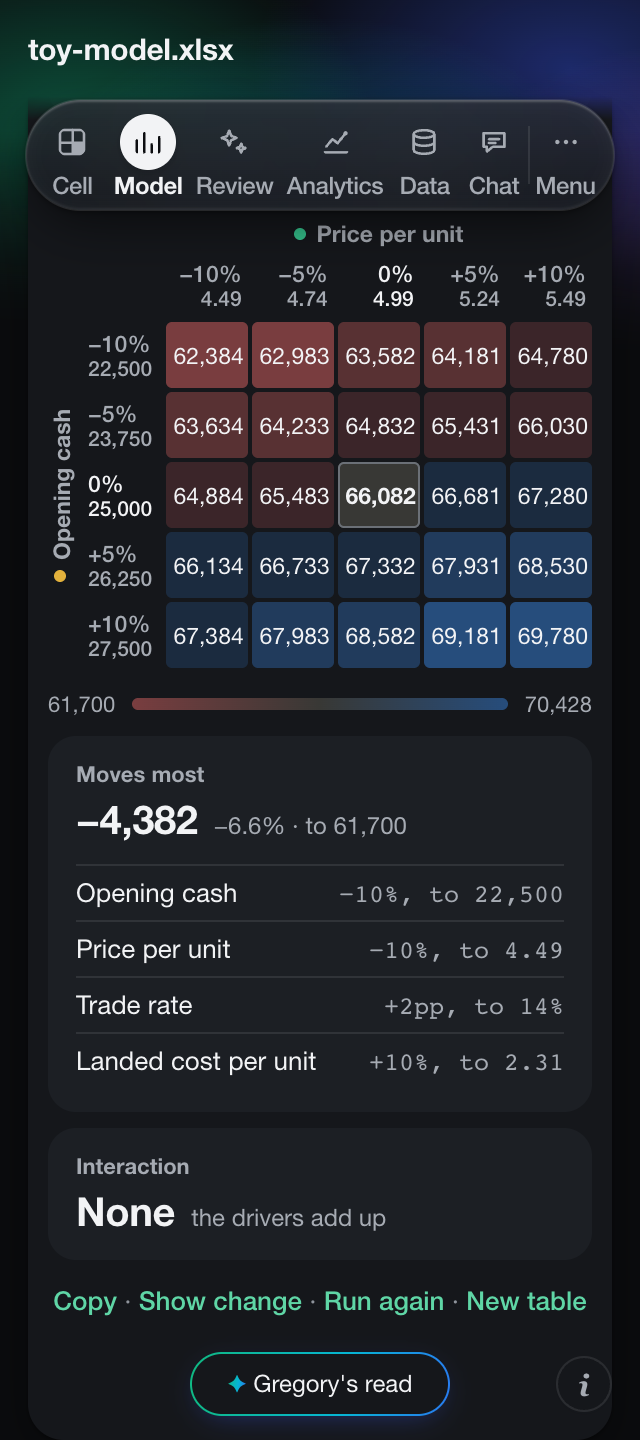
Task: Click cell 66,733
Action: [x=294, y=565]
